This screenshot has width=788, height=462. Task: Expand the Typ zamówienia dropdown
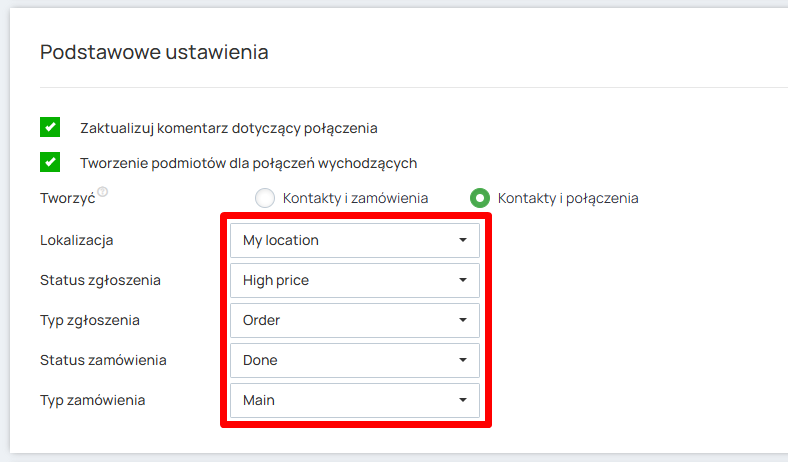click(354, 400)
